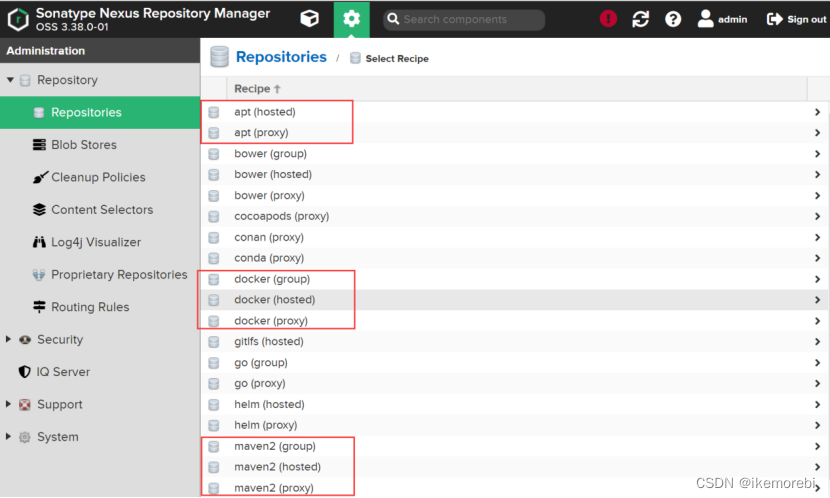The width and height of the screenshot is (830, 498).
Task: Select the apt (hosted) recipe
Action: [513, 112]
